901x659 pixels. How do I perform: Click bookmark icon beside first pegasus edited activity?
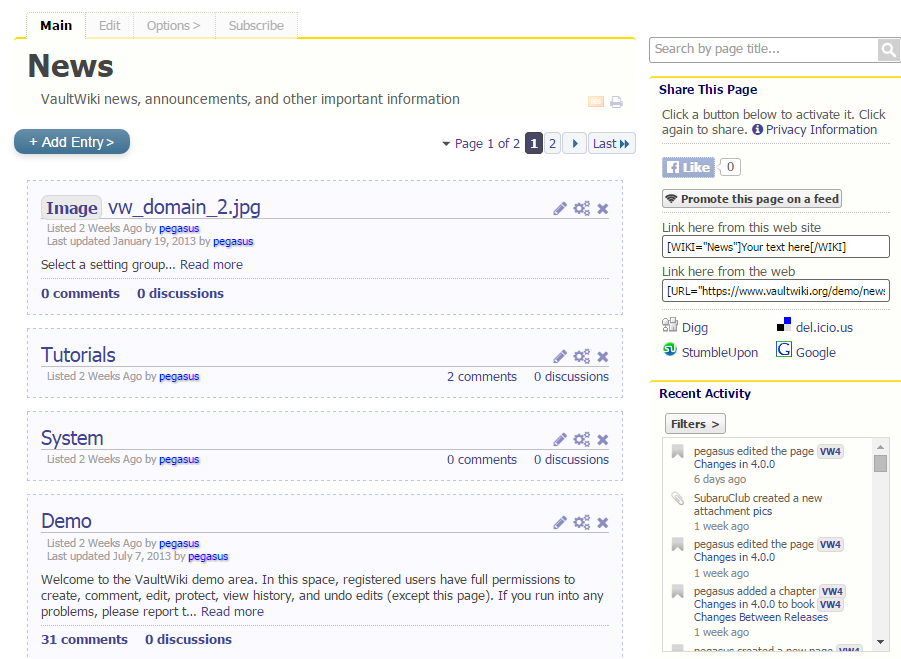pyautogui.click(x=677, y=452)
